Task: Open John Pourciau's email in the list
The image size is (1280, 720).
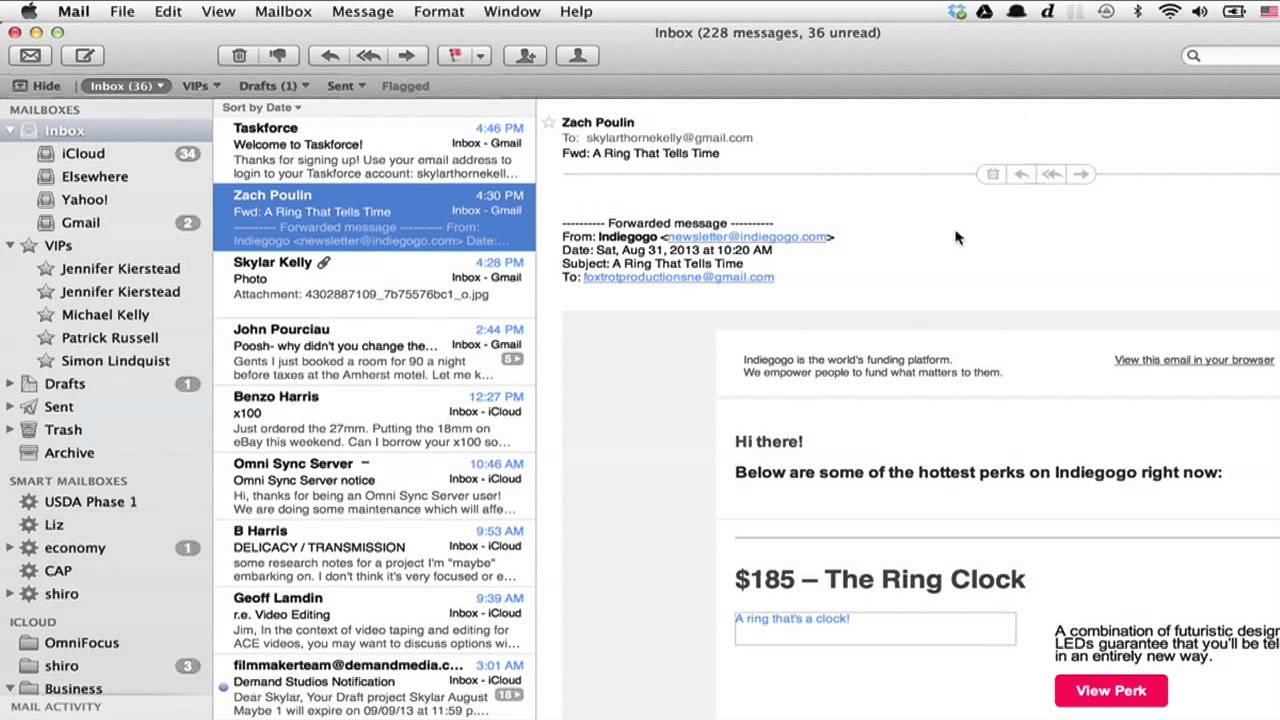Action: coord(374,351)
